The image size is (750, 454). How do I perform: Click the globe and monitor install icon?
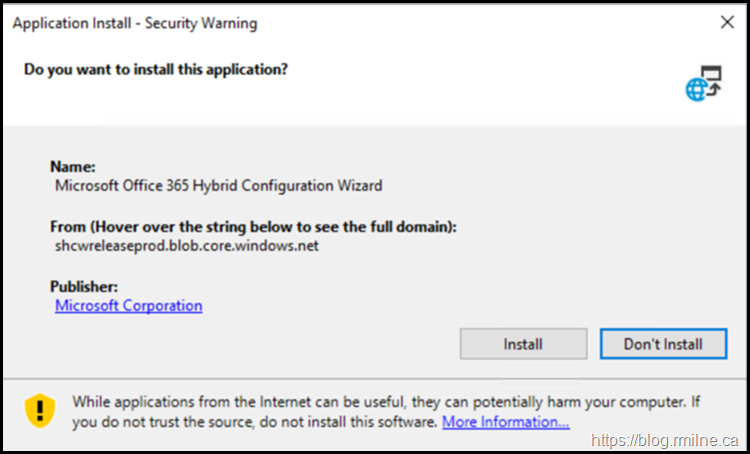tap(703, 85)
